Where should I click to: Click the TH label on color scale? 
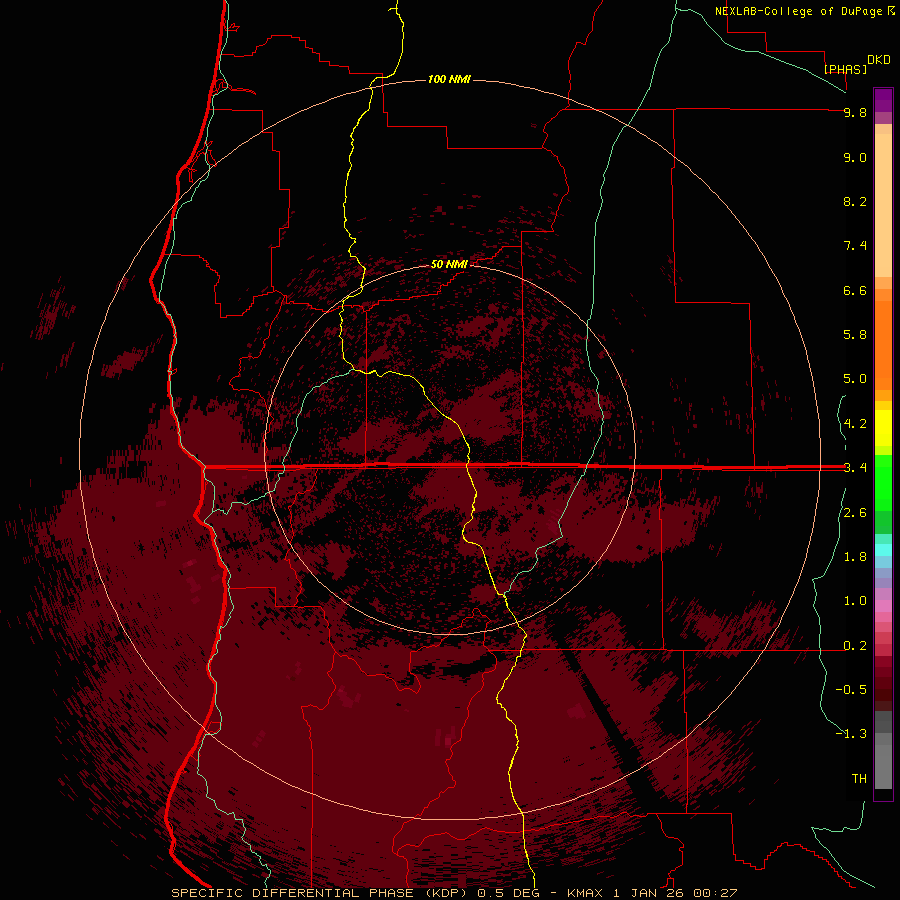859,778
